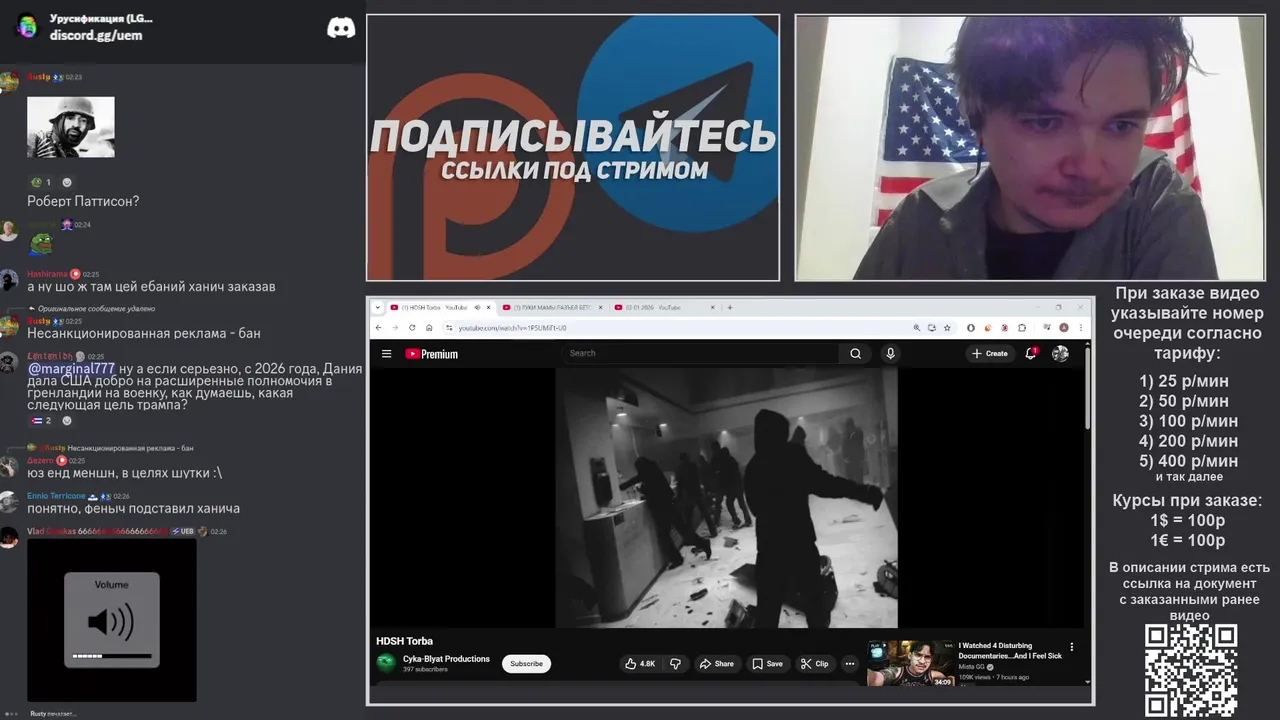The width and height of the screenshot is (1280, 720).
Task: Bookmark this page with the star icon
Action: [x=947, y=327]
